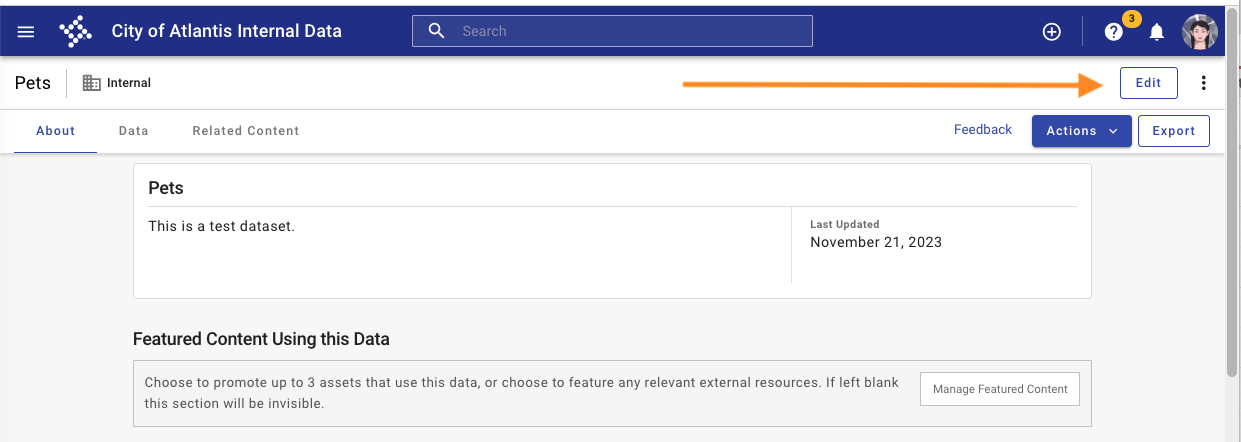Open the help question mark icon
Screen dimensions: 1241x442
pos(1113,32)
